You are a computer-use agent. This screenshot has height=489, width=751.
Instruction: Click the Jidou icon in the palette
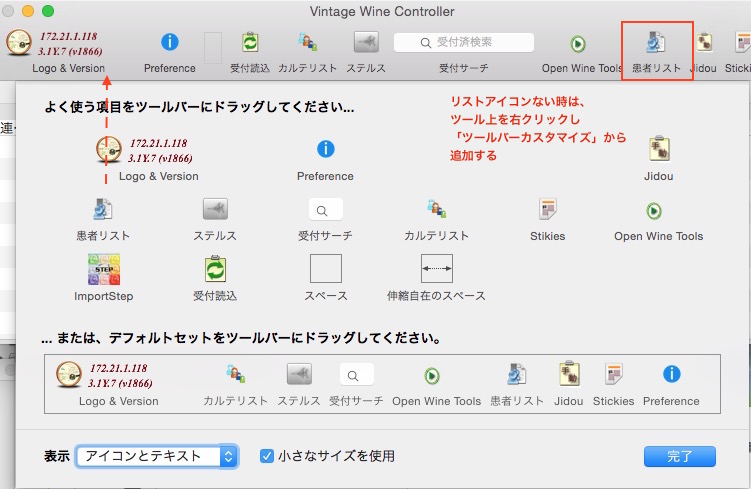(658, 150)
